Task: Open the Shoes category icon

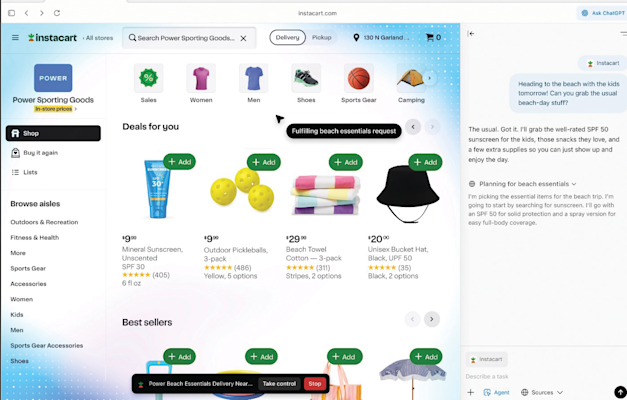Action: 306,78
